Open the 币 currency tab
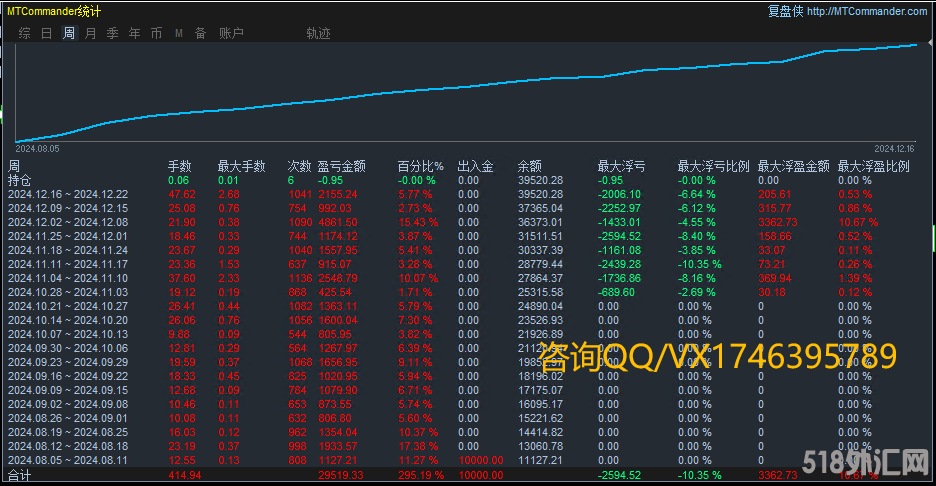The image size is (936, 486). (x=156, y=33)
